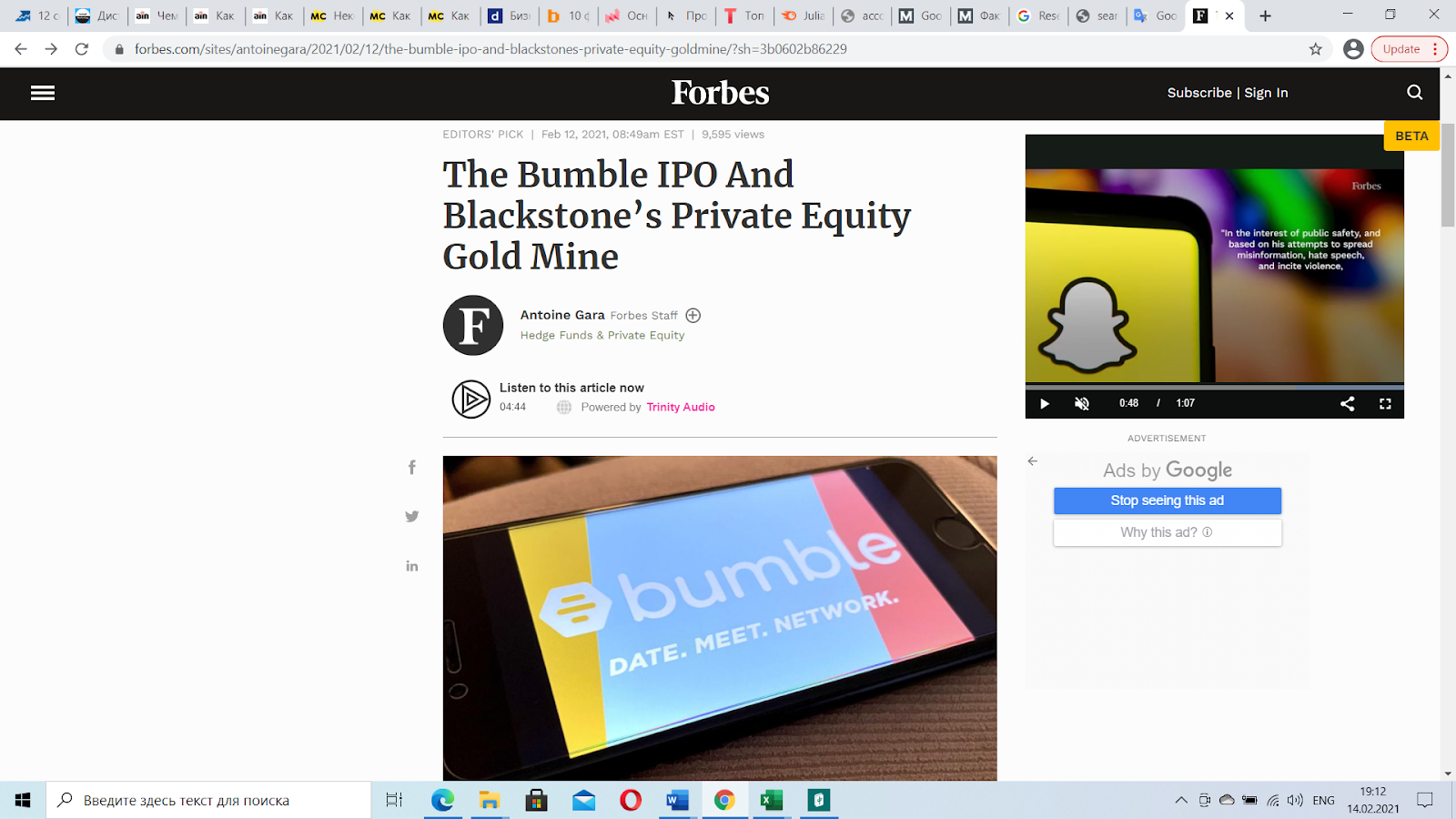
Task: Open the Windows Start menu
Action: [x=23, y=800]
